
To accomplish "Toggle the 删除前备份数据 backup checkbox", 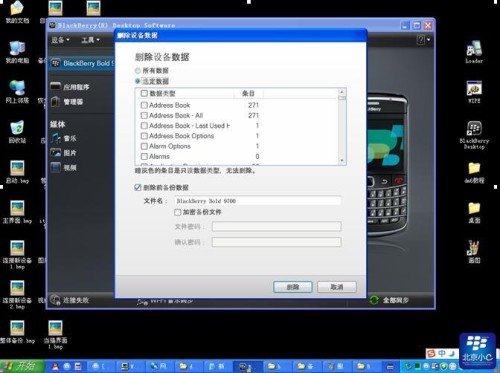I will pos(138,187).
